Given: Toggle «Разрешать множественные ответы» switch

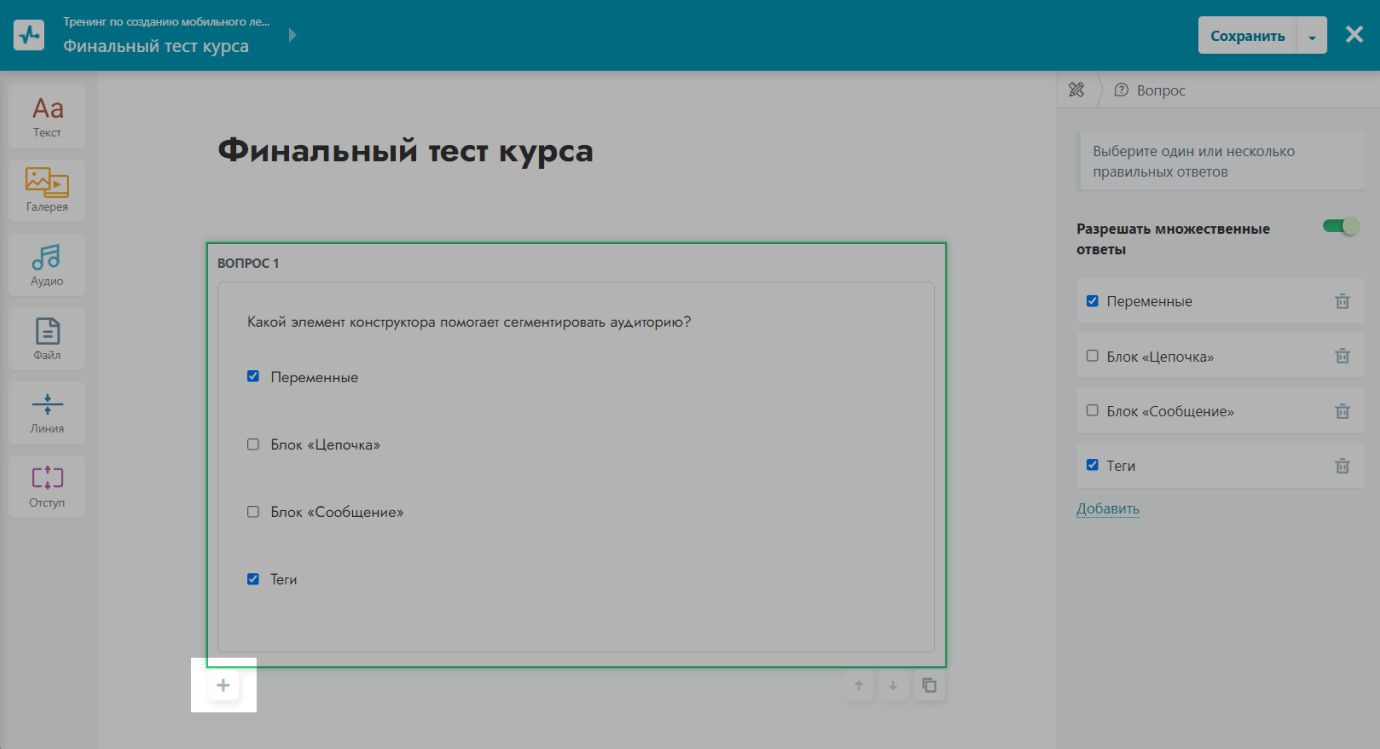Looking at the screenshot, I should tap(1340, 227).
